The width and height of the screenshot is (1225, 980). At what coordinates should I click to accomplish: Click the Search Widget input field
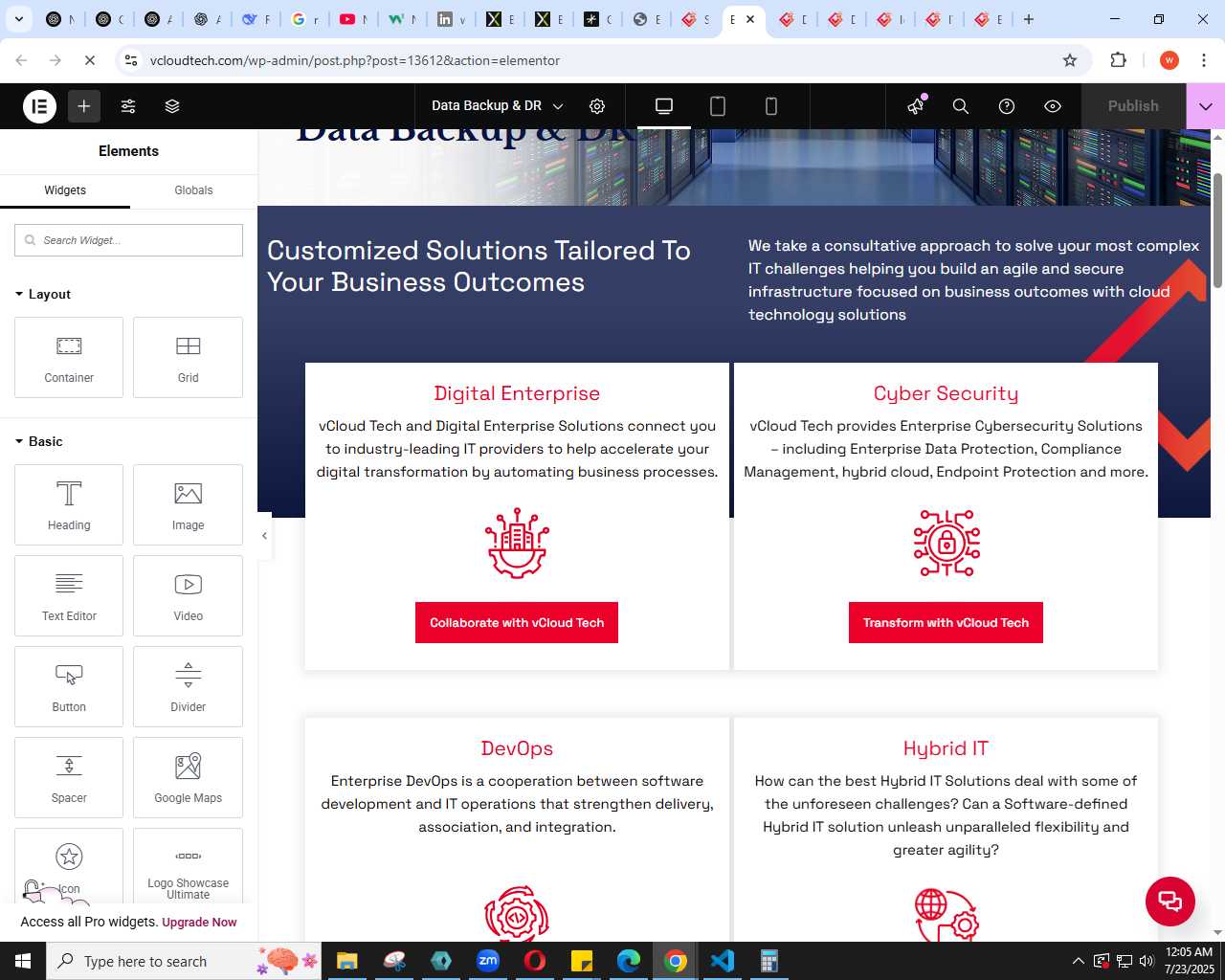pyautogui.click(x=128, y=240)
